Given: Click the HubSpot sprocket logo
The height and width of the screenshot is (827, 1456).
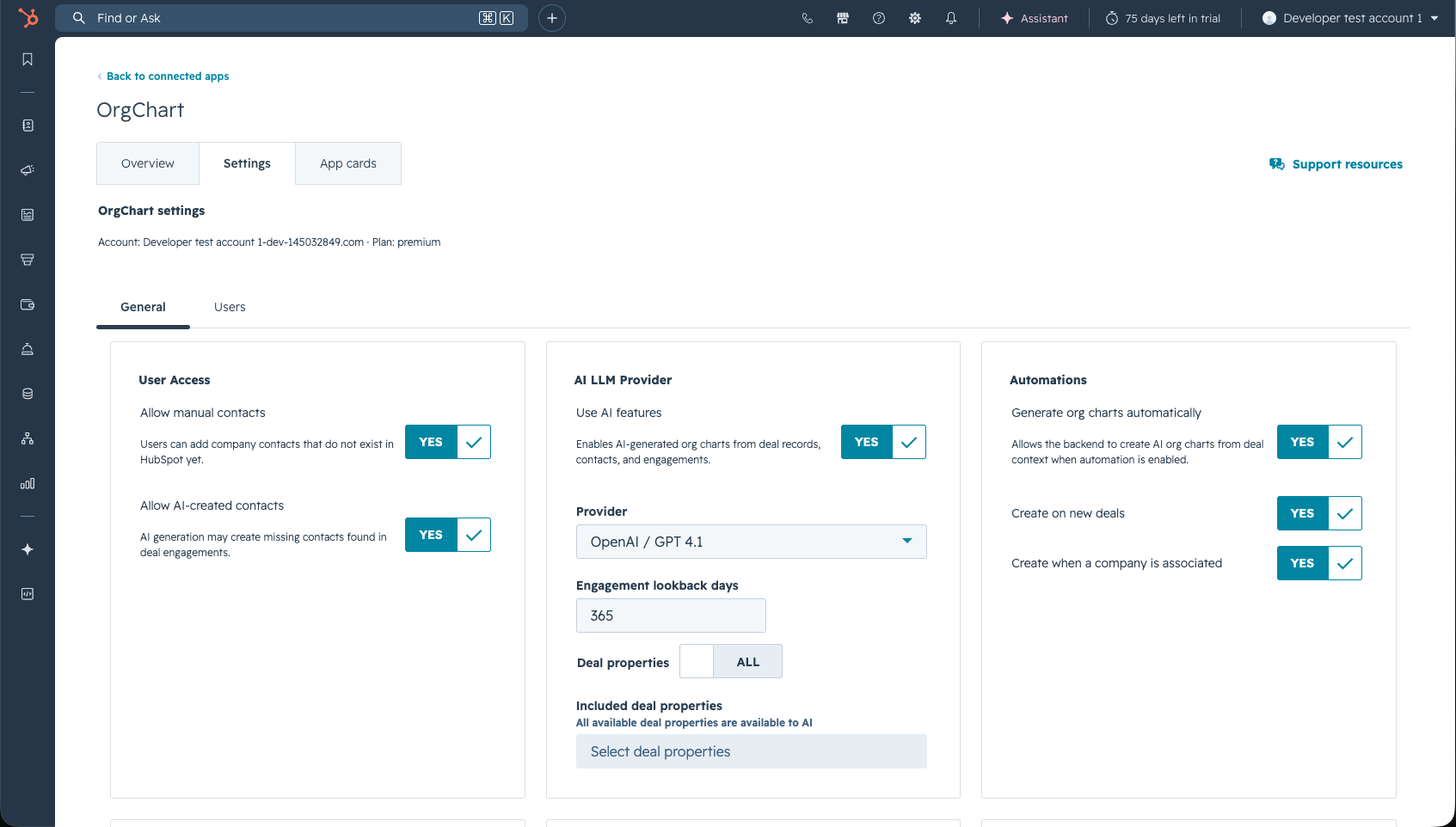Looking at the screenshot, I should [x=28, y=17].
